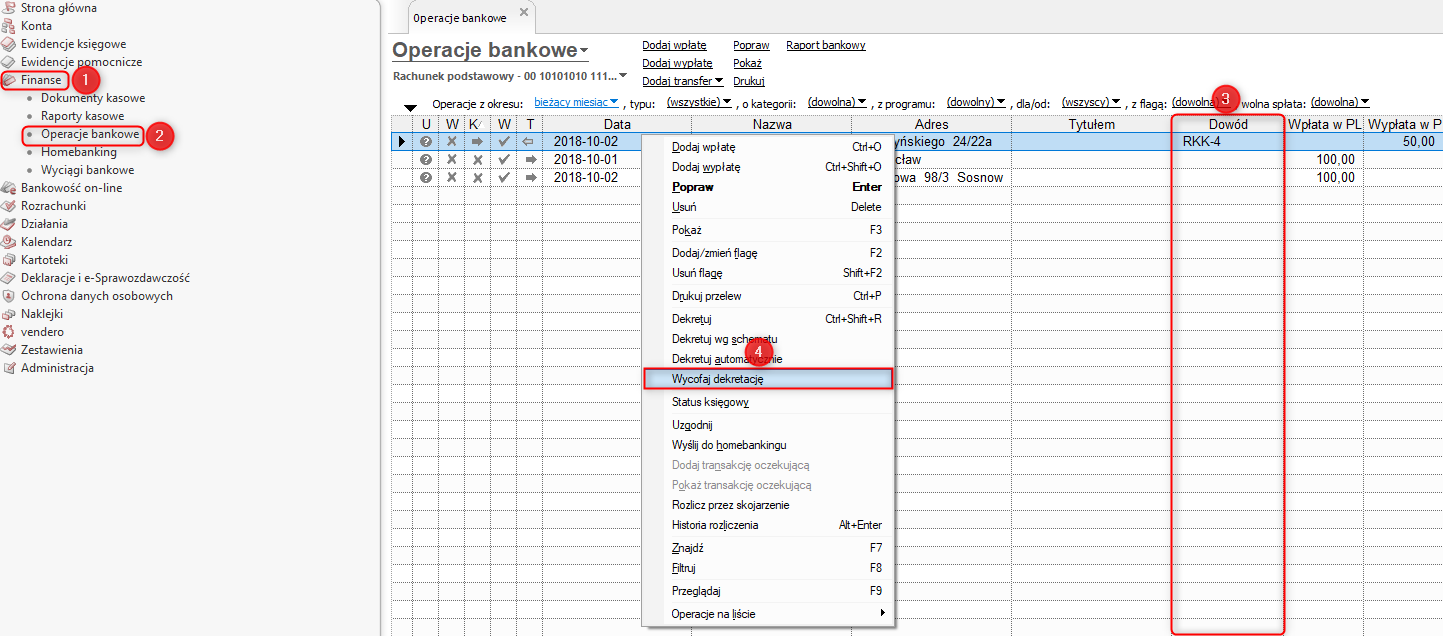This screenshot has height=636, width=1443.
Task: Choose Dekretuj from the context menu
Action: [x=769, y=319]
